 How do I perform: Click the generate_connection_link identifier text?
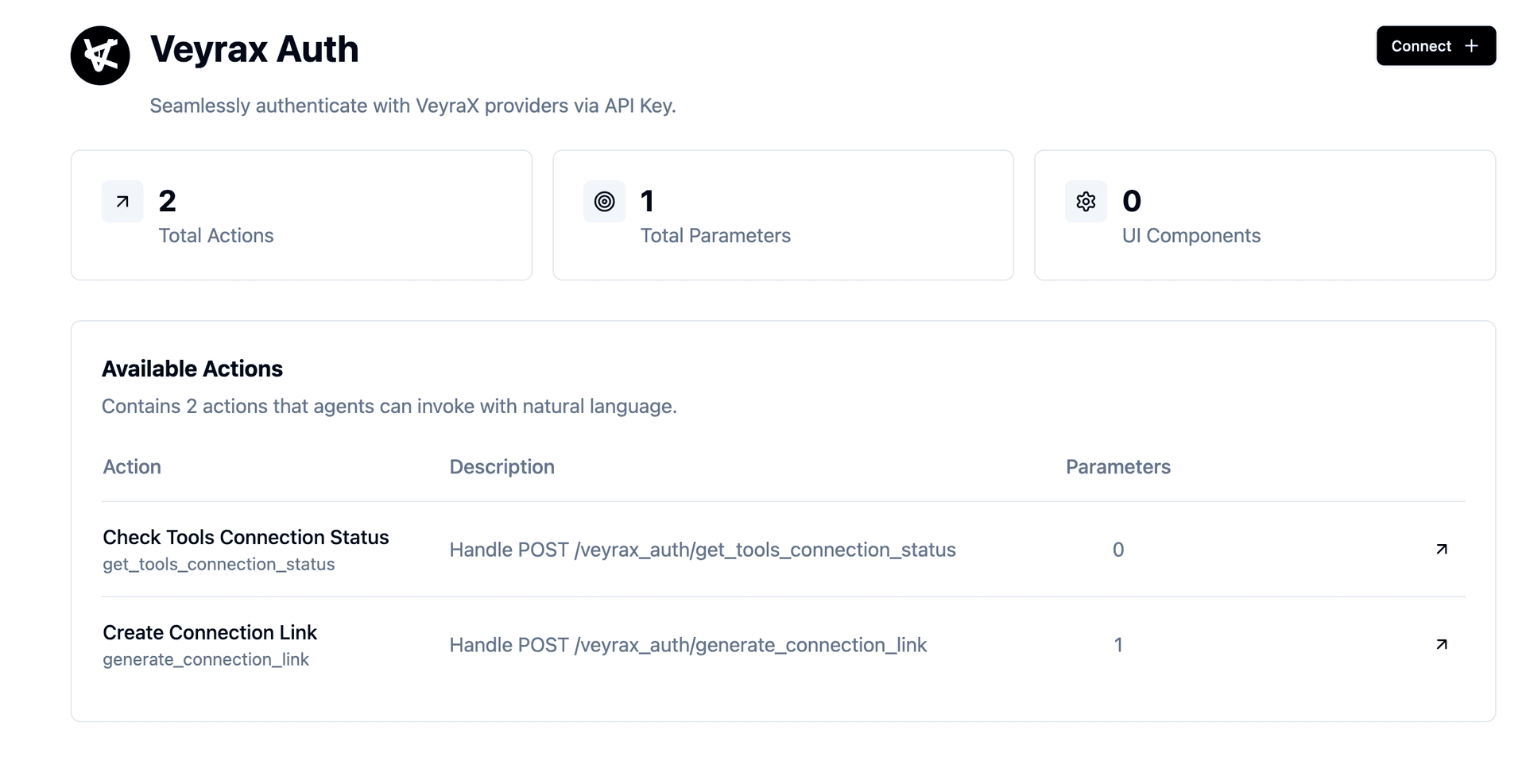[x=206, y=659]
